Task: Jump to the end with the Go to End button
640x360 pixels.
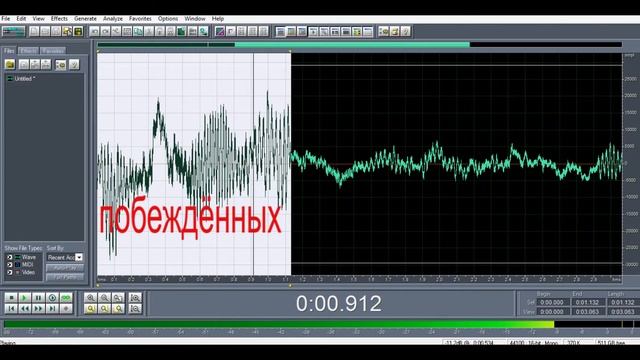Action: (52, 309)
